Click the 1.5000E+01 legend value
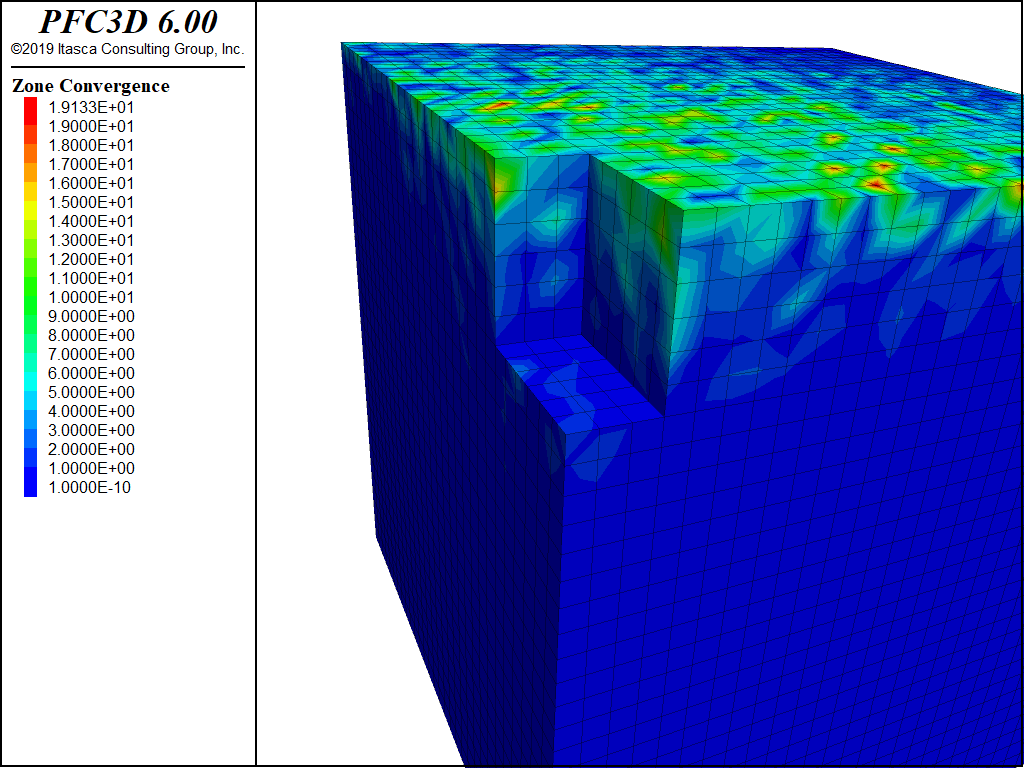 point(91,202)
